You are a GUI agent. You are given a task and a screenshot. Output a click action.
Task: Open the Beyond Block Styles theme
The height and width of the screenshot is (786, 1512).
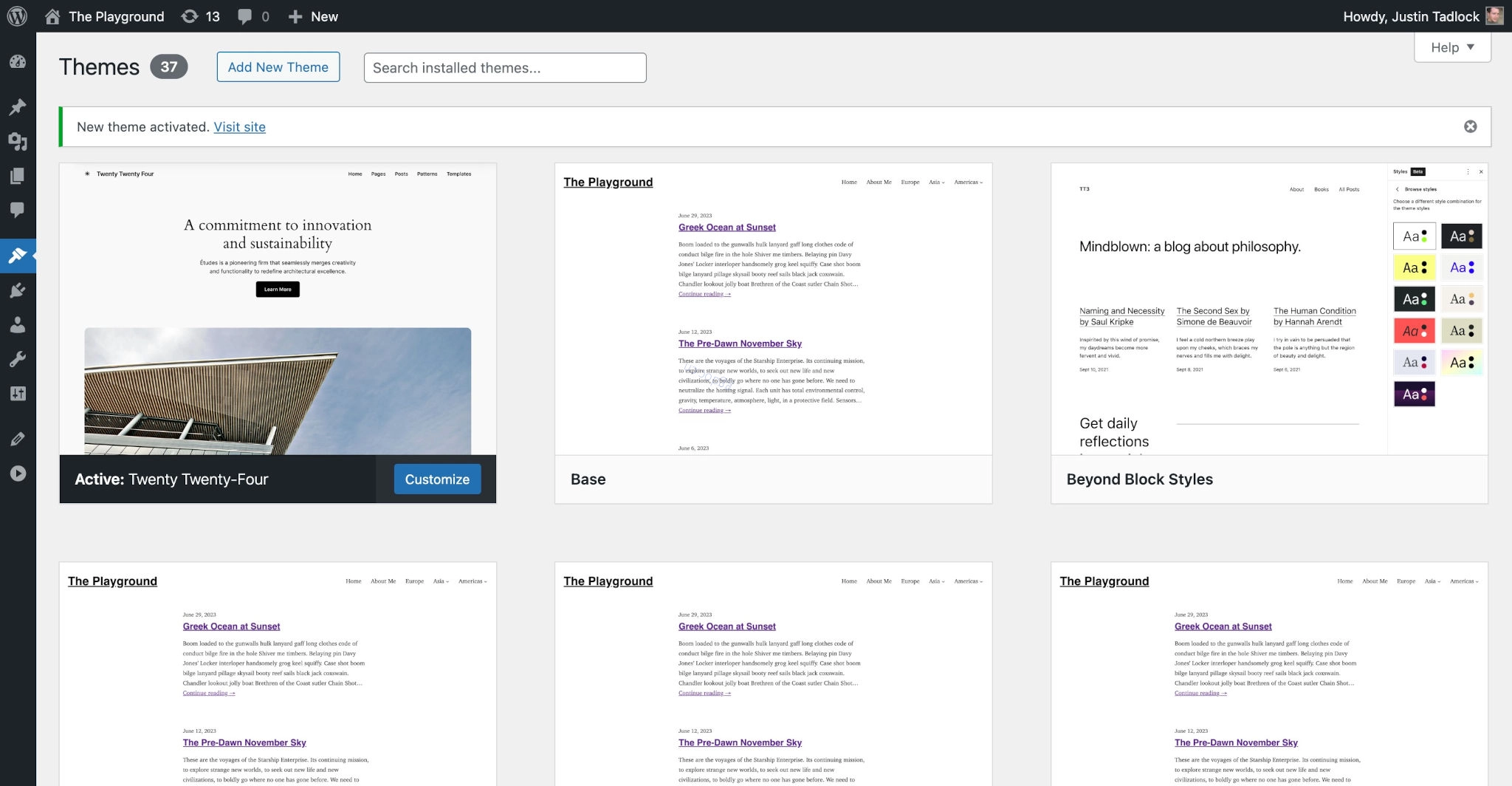1269,333
